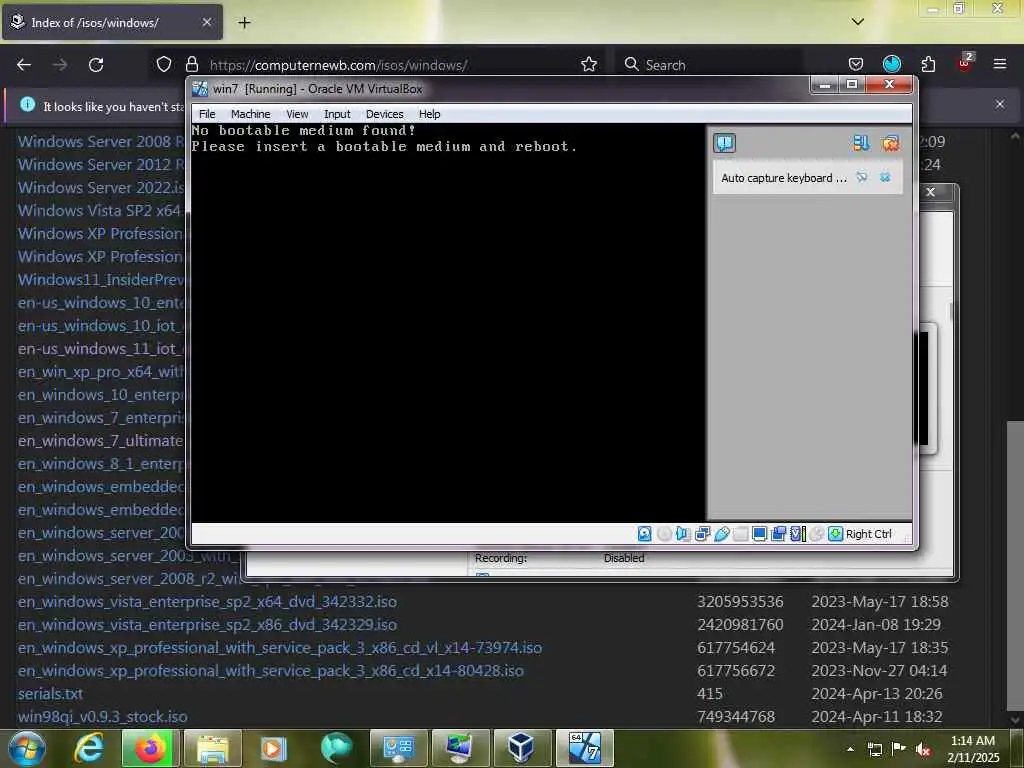Open en_windows_vista_enterprise_sp2_x64_dvd_342332.iso link
1024x768 pixels.
coord(207,601)
